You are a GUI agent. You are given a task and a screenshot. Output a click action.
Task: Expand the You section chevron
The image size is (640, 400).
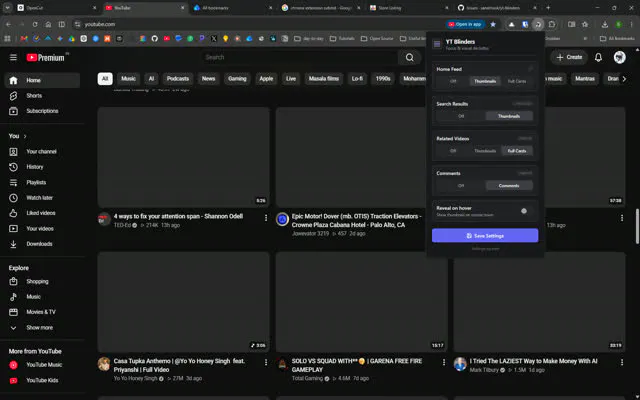coord(25,136)
